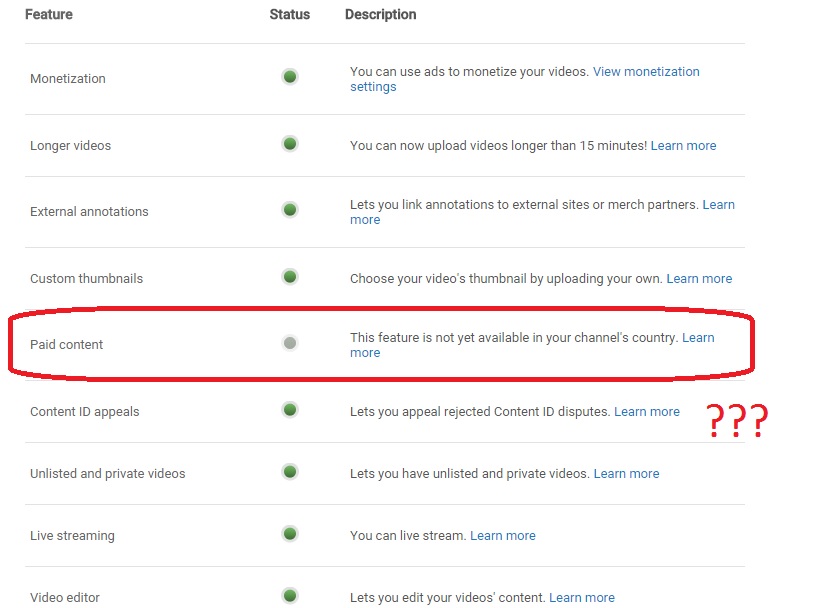Screen dimensions: 816x608
Task: Click the Unlisted and private videos status dot
Action: pos(290,472)
